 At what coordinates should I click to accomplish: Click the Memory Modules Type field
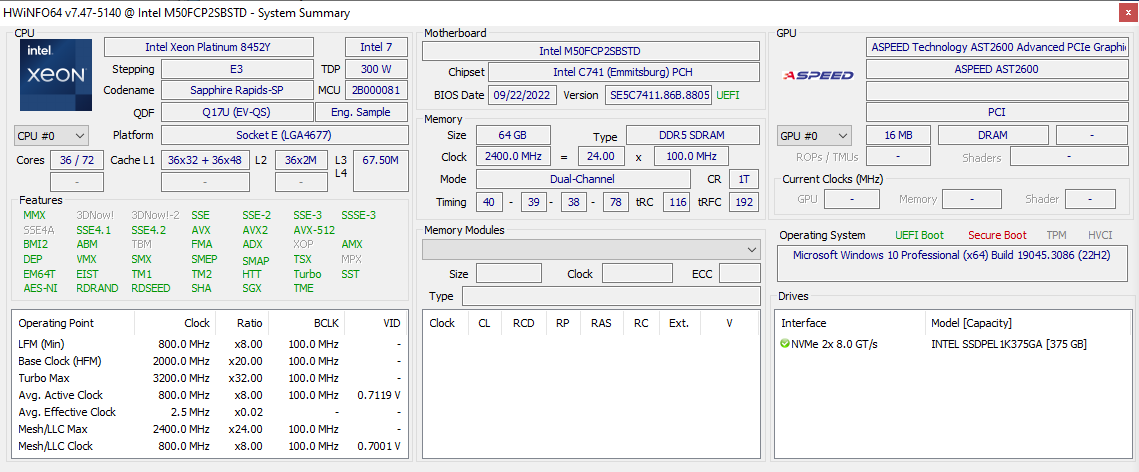612,296
